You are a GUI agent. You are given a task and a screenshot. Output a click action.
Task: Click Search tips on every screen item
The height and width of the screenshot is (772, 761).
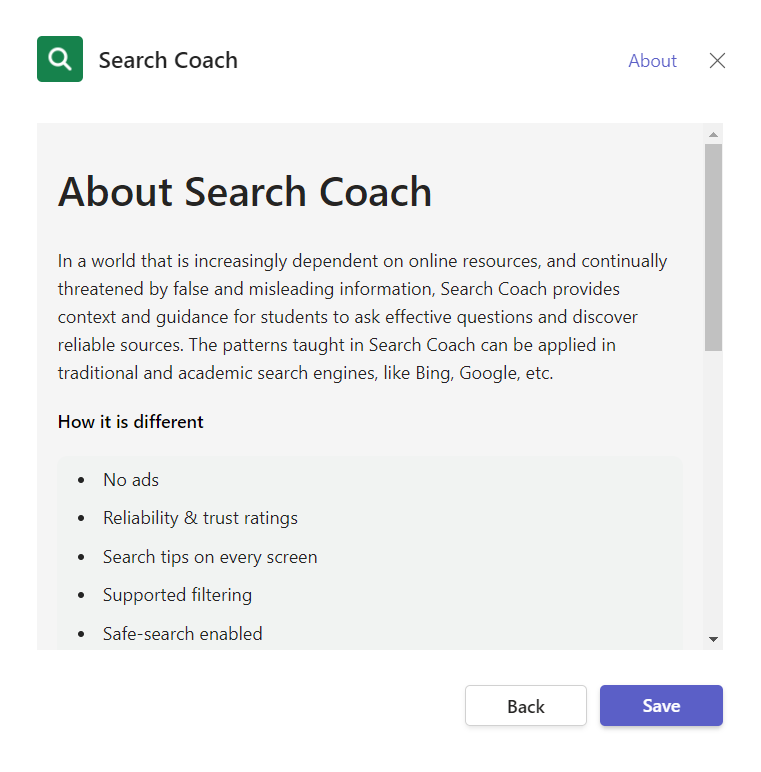210,557
